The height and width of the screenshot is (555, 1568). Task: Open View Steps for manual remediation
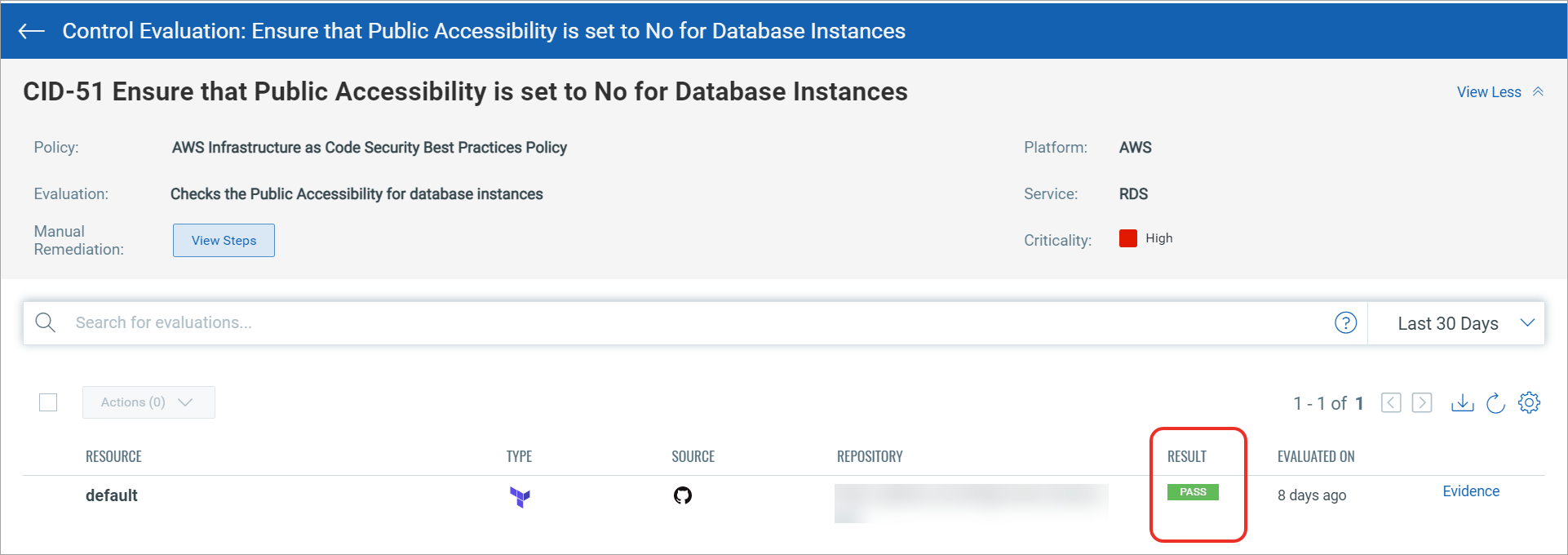[x=224, y=240]
